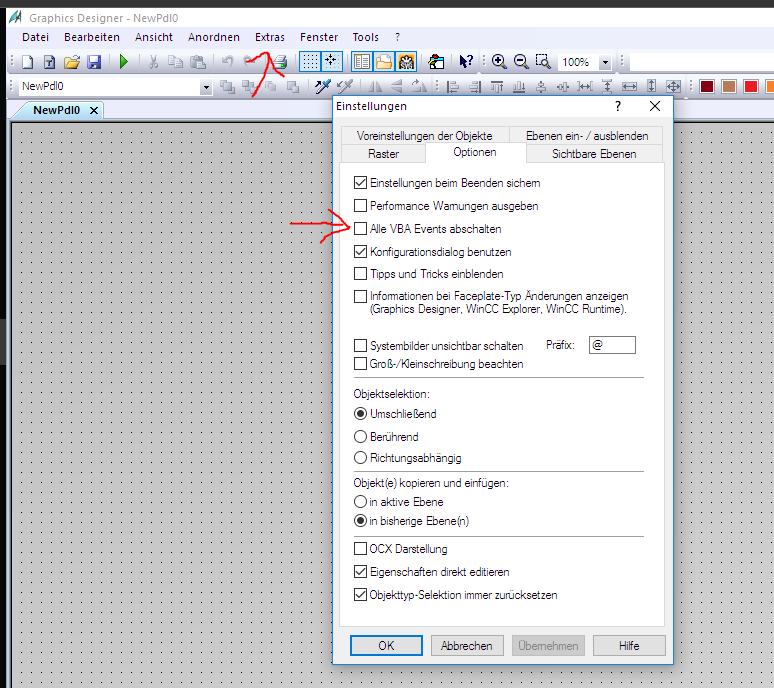Click the Copy icon in the toolbar
The image size is (774, 688).
pyautogui.click(x=175, y=62)
